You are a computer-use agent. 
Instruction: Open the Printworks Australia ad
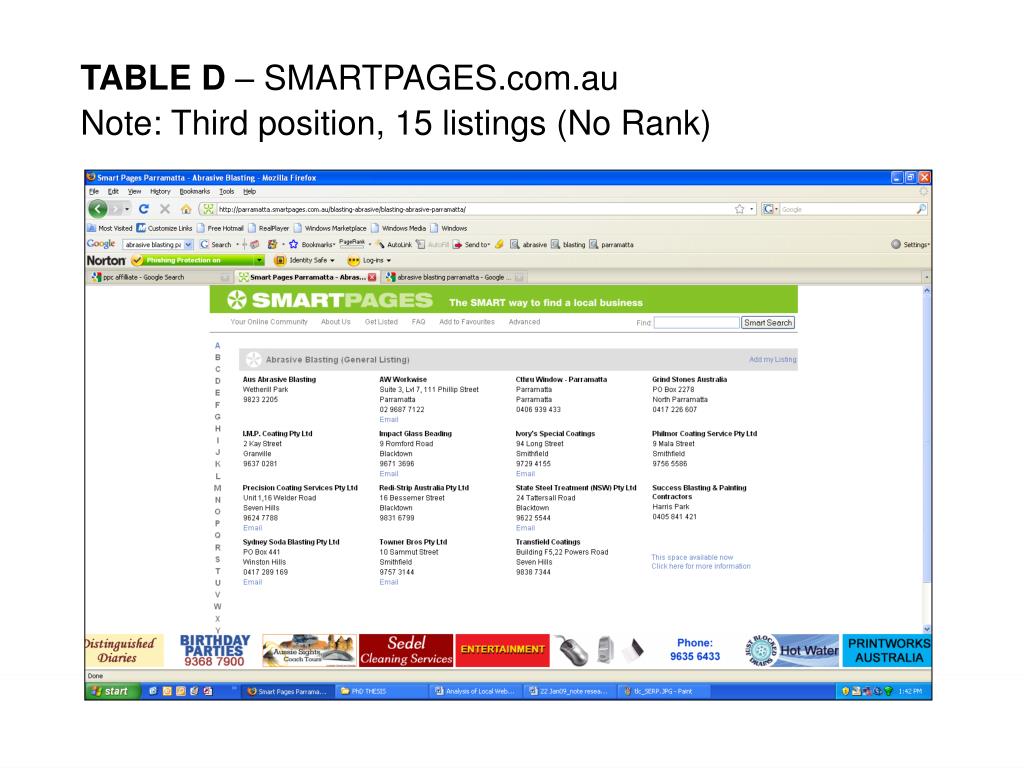click(x=888, y=650)
